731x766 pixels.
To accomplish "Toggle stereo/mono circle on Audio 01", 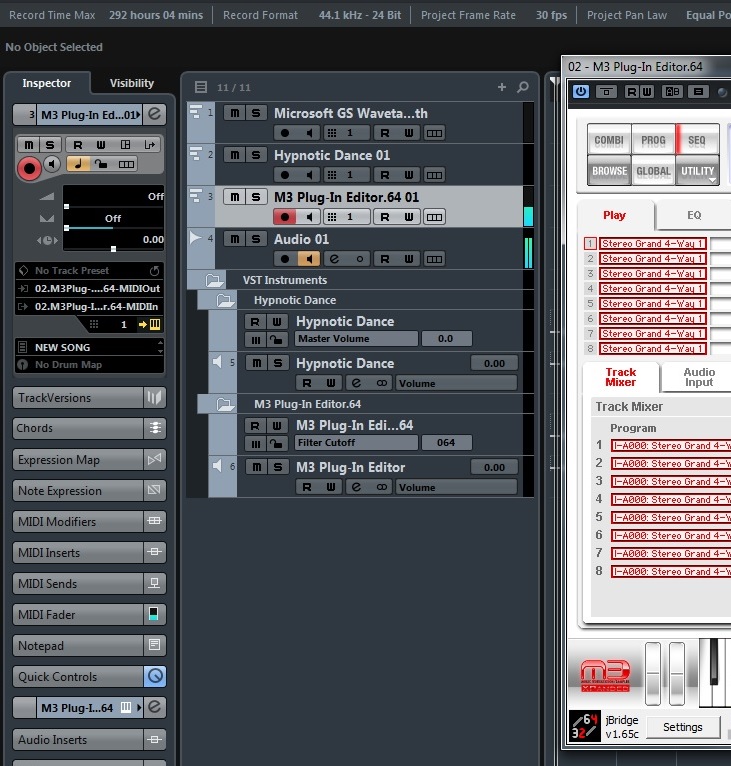I will pyautogui.click(x=360, y=259).
